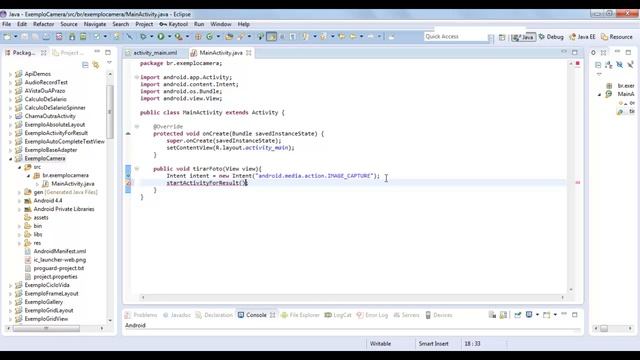This screenshot has width=640, height=360.
Task: Expand the res folder
Action: coord(19,243)
